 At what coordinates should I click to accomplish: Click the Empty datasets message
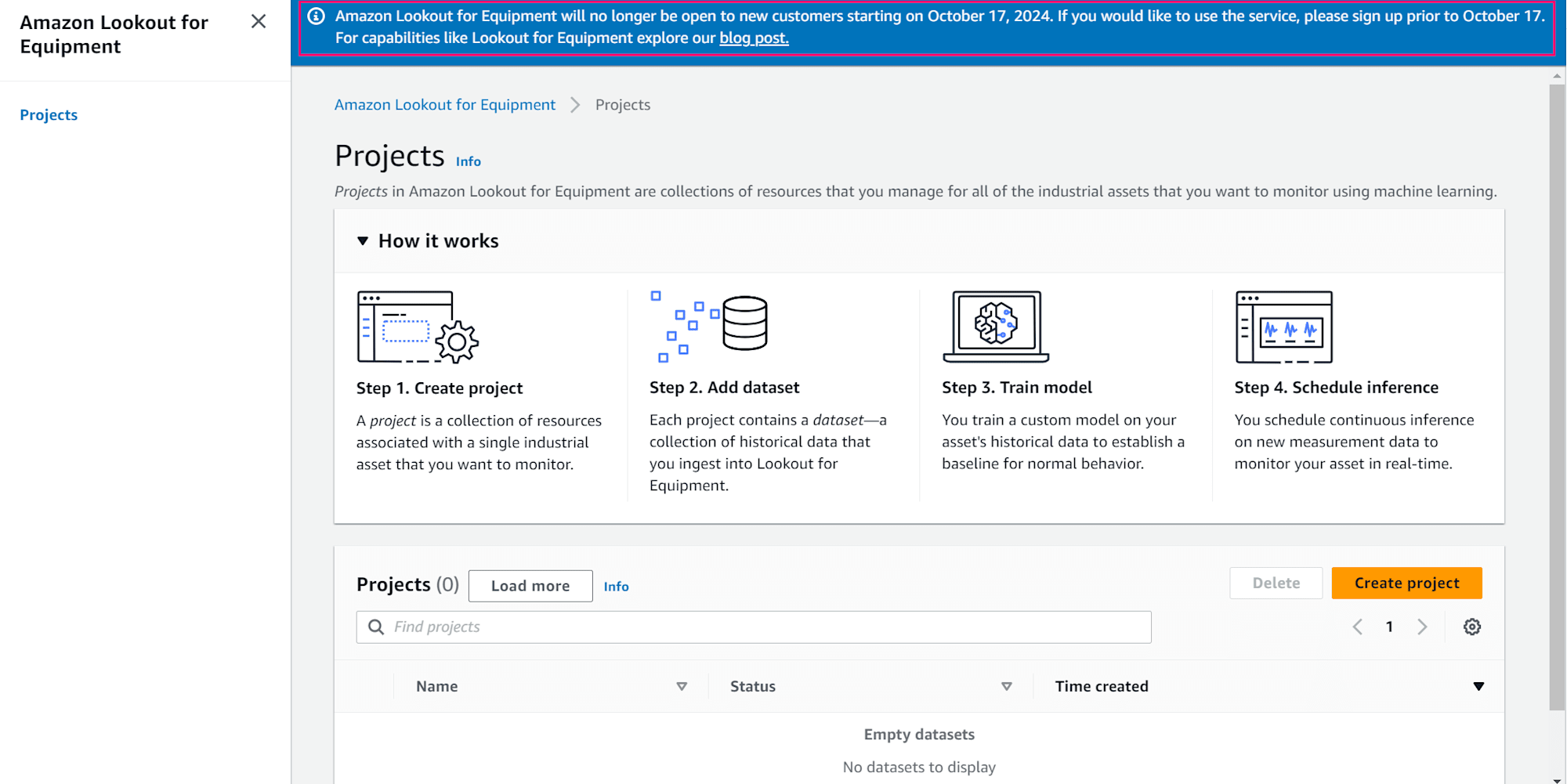click(x=919, y=735)
